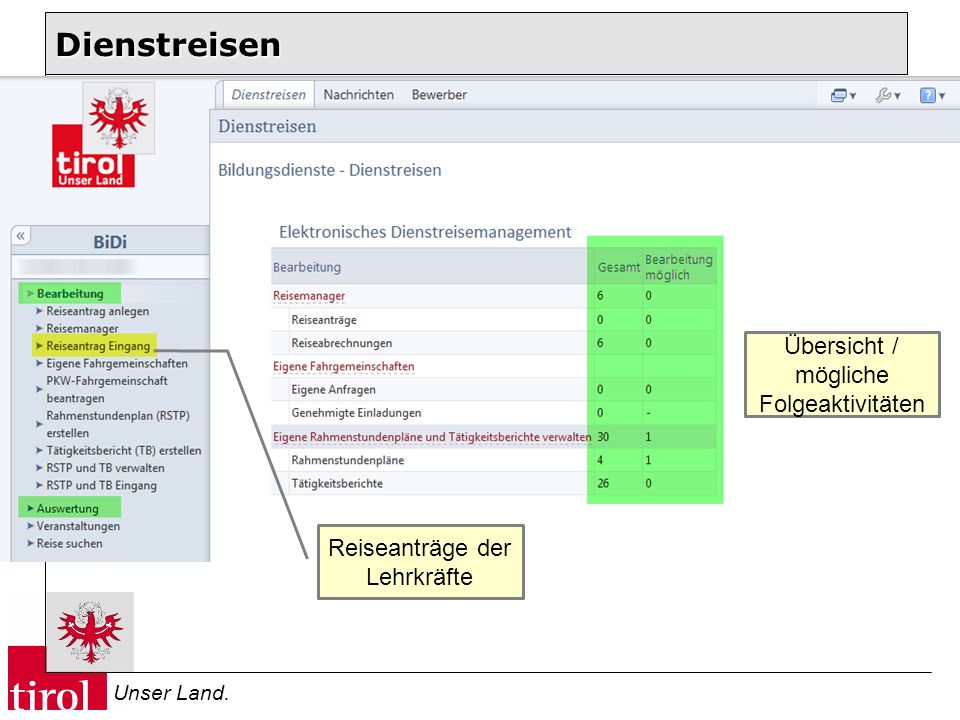The width and height of the screenshot is (960, 720).
Task: Click the Gesamt value 4 for Rahmenstundenpläne
Action: [600, 460]
